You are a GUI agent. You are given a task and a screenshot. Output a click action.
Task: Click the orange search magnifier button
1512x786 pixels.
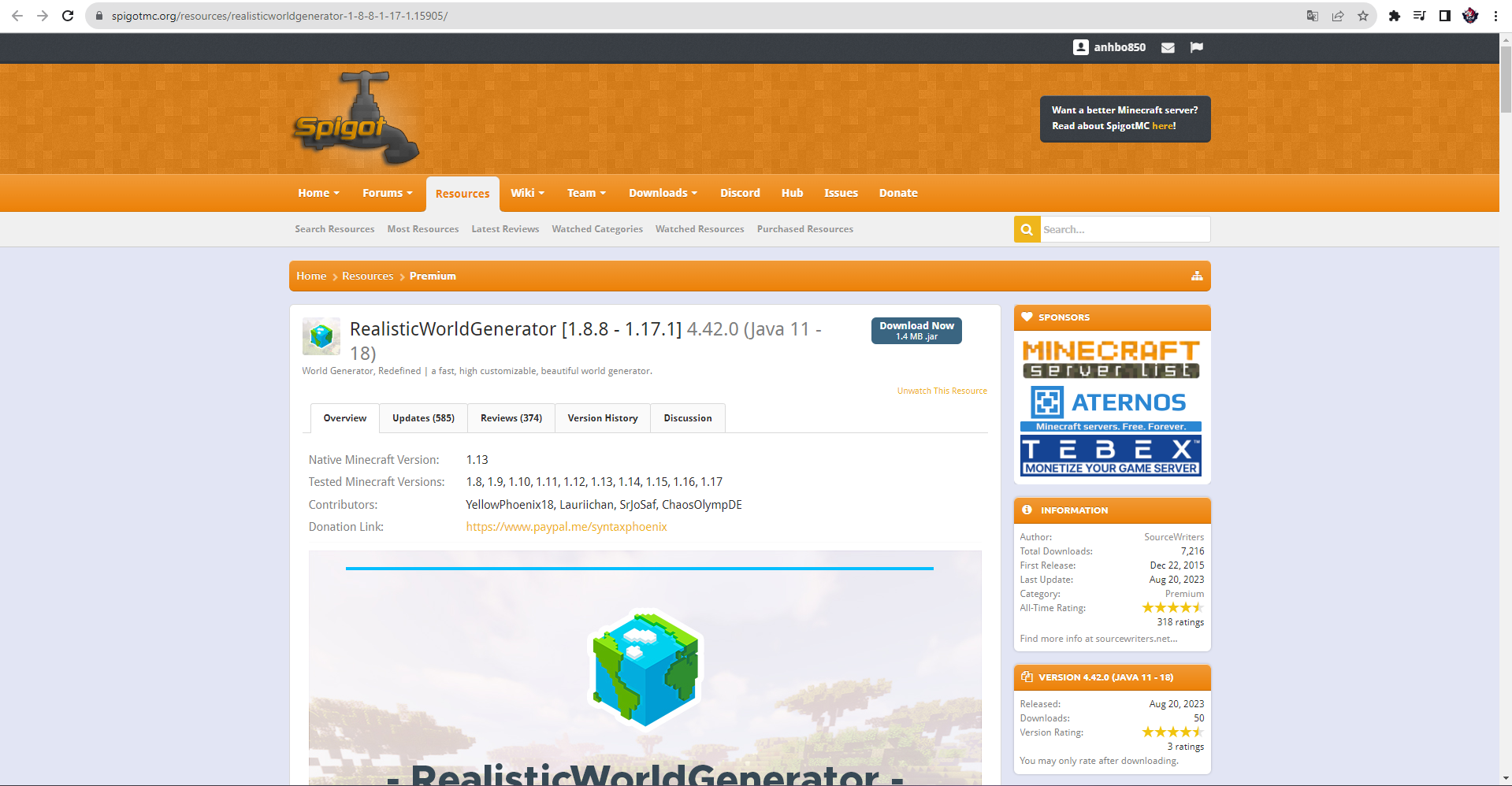pos(1027,229)
